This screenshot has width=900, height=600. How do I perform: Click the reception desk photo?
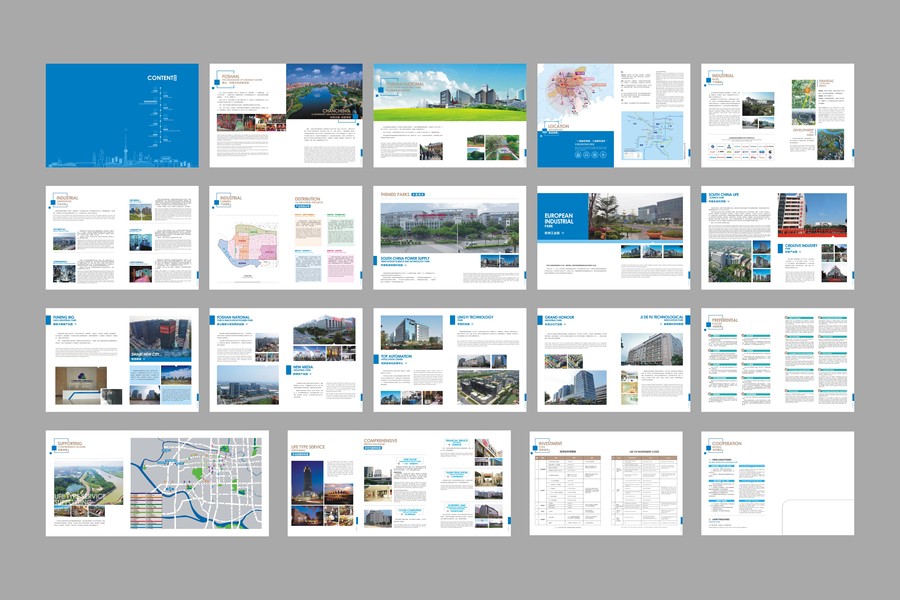[81, 385]
